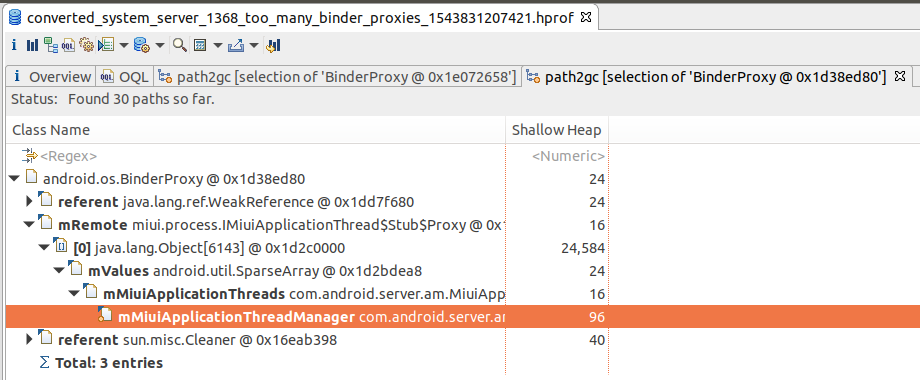Switch to path2gc BinderProxy 0x1e072658 tab

(338, 77)
